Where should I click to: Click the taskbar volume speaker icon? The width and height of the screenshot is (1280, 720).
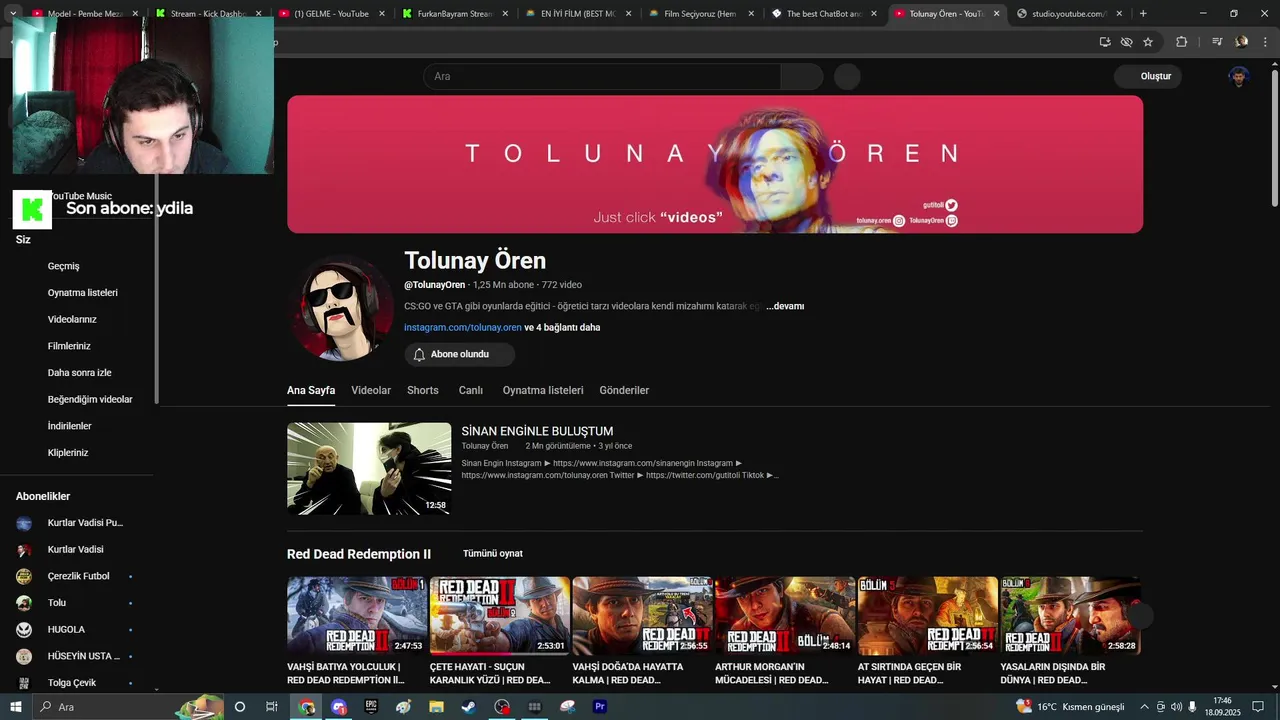[x=1177, y=707]
